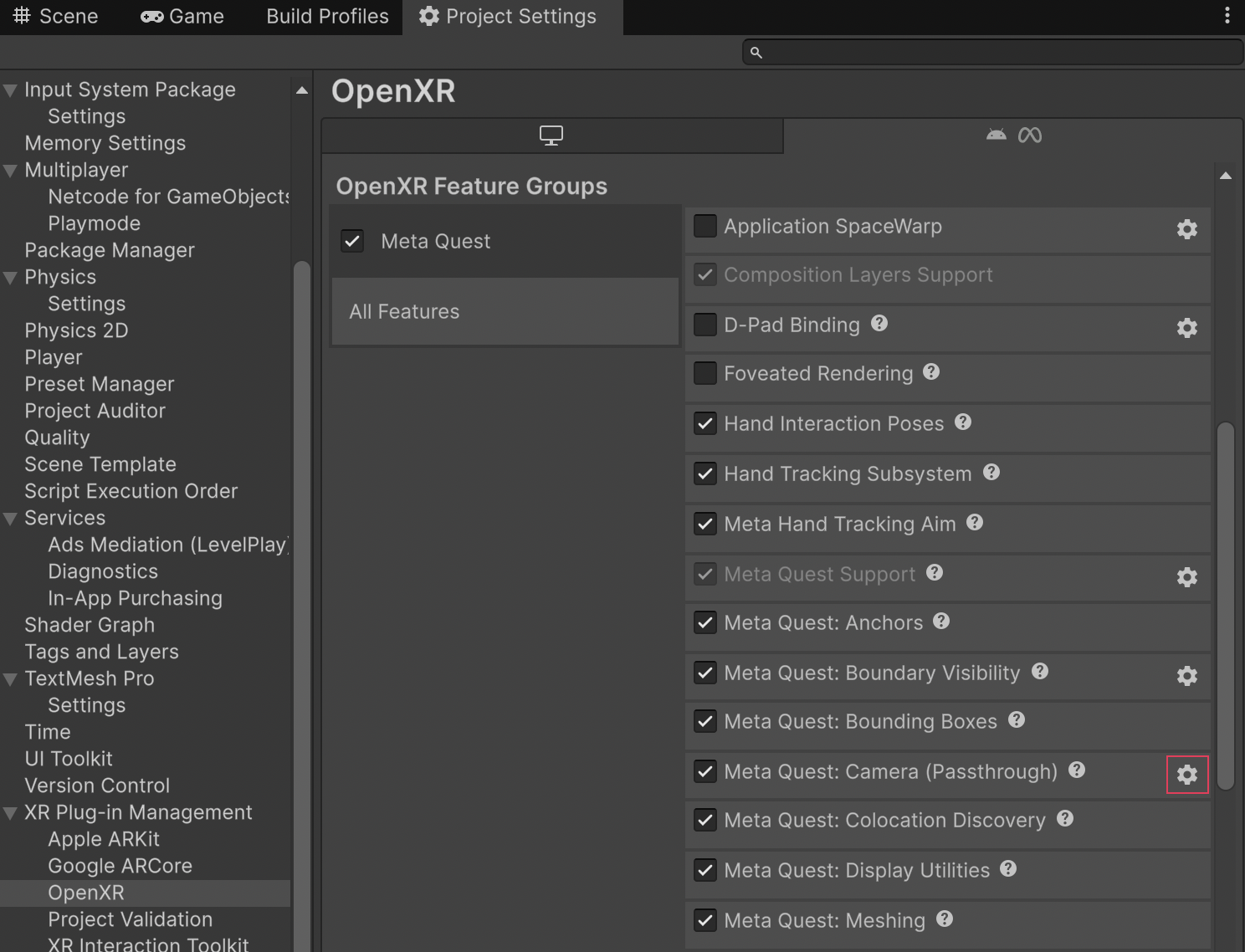Select All Features under Meta Quest group

tap(404, 311)
